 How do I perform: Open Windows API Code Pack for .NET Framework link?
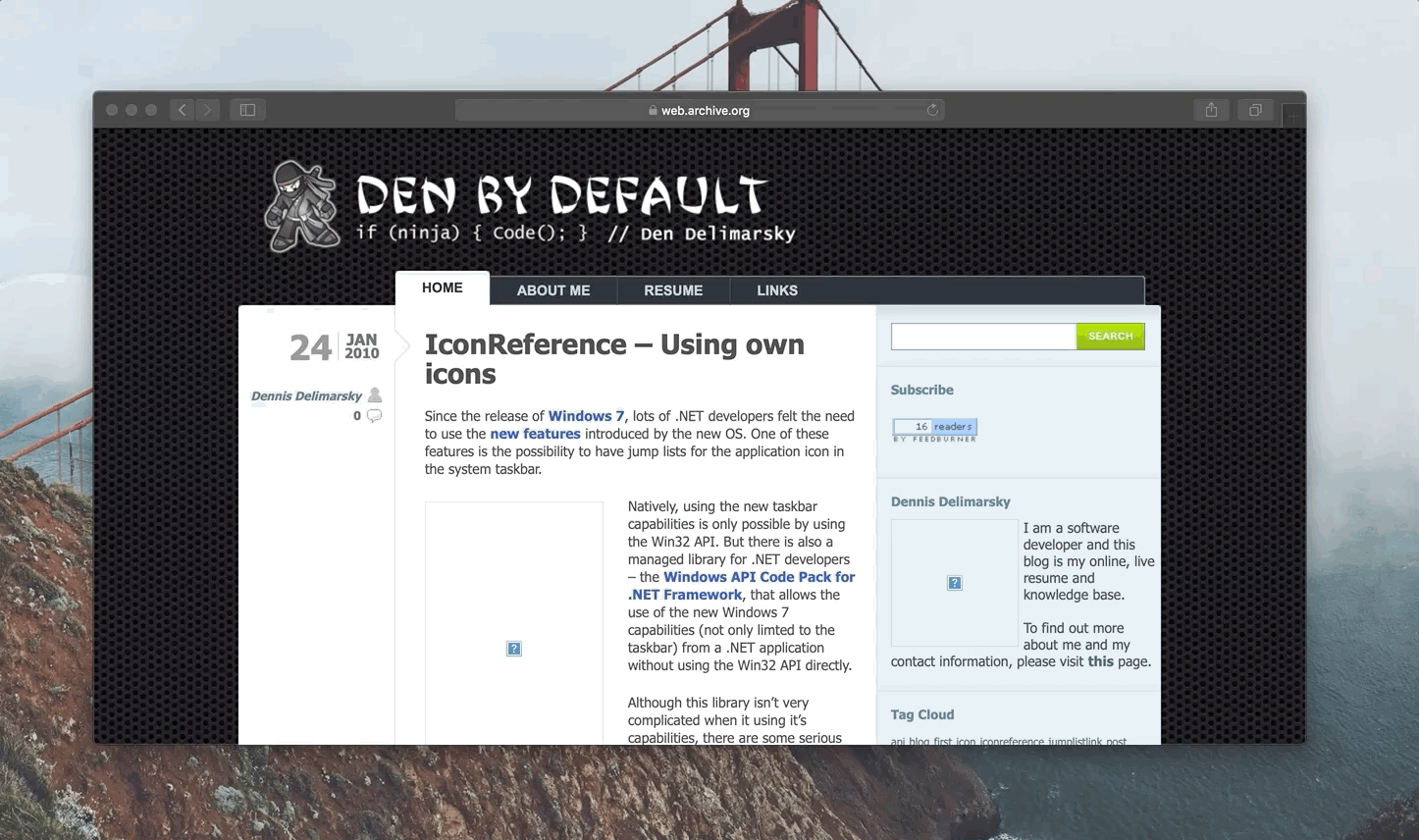click(741, 586)
